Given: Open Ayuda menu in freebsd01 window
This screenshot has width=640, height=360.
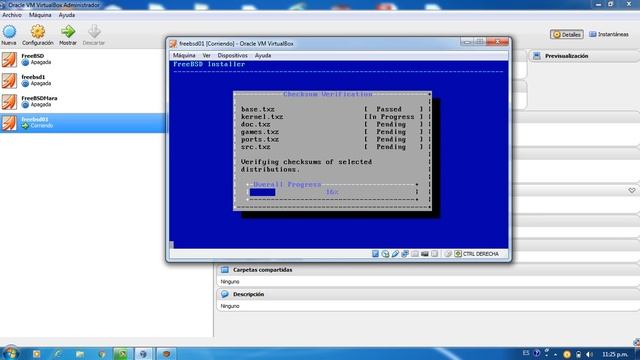Looking at the screenshot, I should pyautogui.click(x=263, y=56).
